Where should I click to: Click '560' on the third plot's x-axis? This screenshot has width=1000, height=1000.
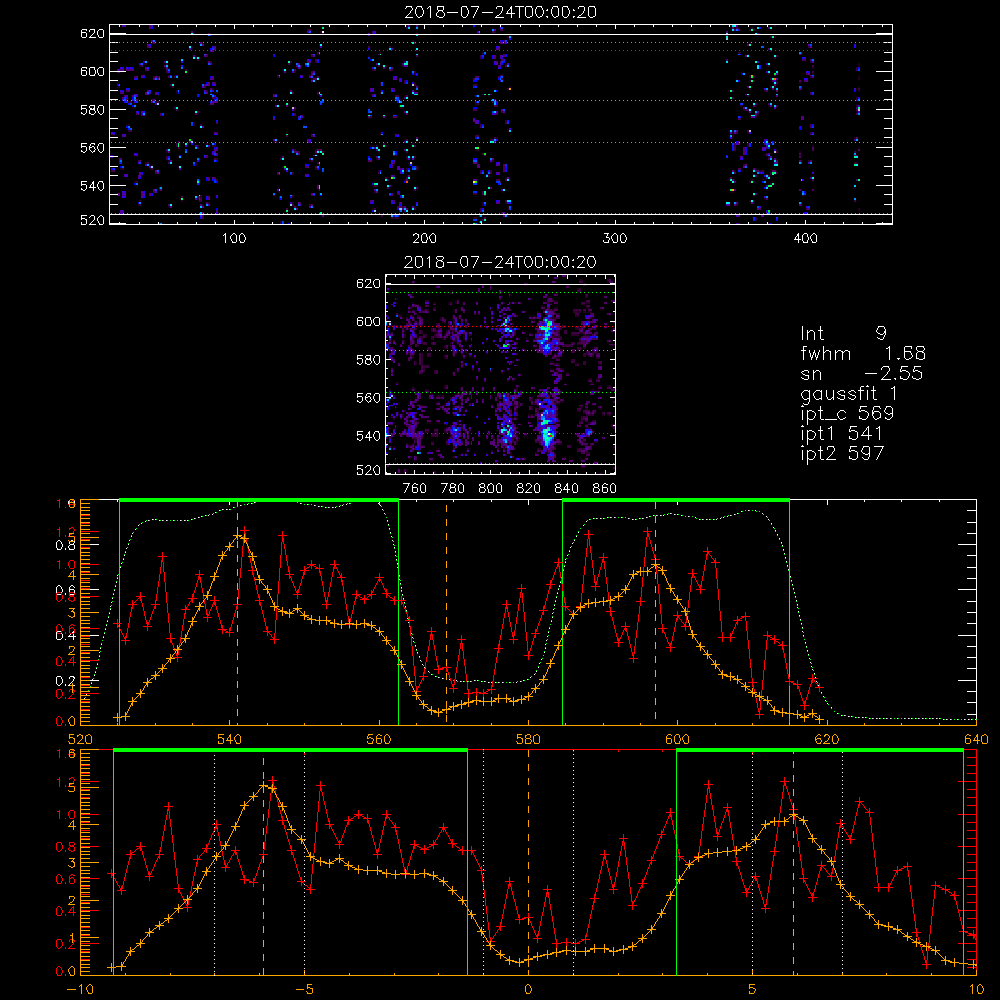coord(379,739)
